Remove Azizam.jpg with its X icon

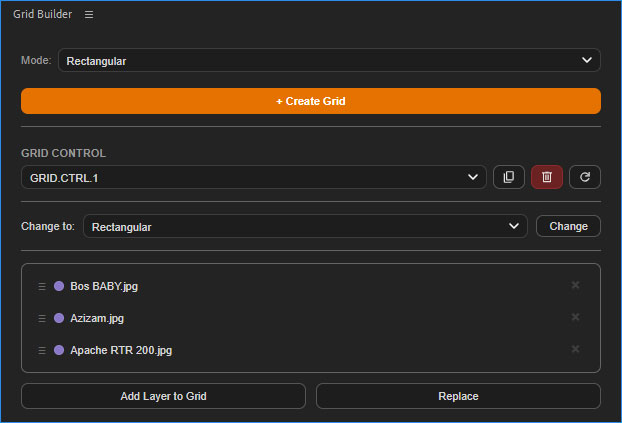(x=575, y=317)
